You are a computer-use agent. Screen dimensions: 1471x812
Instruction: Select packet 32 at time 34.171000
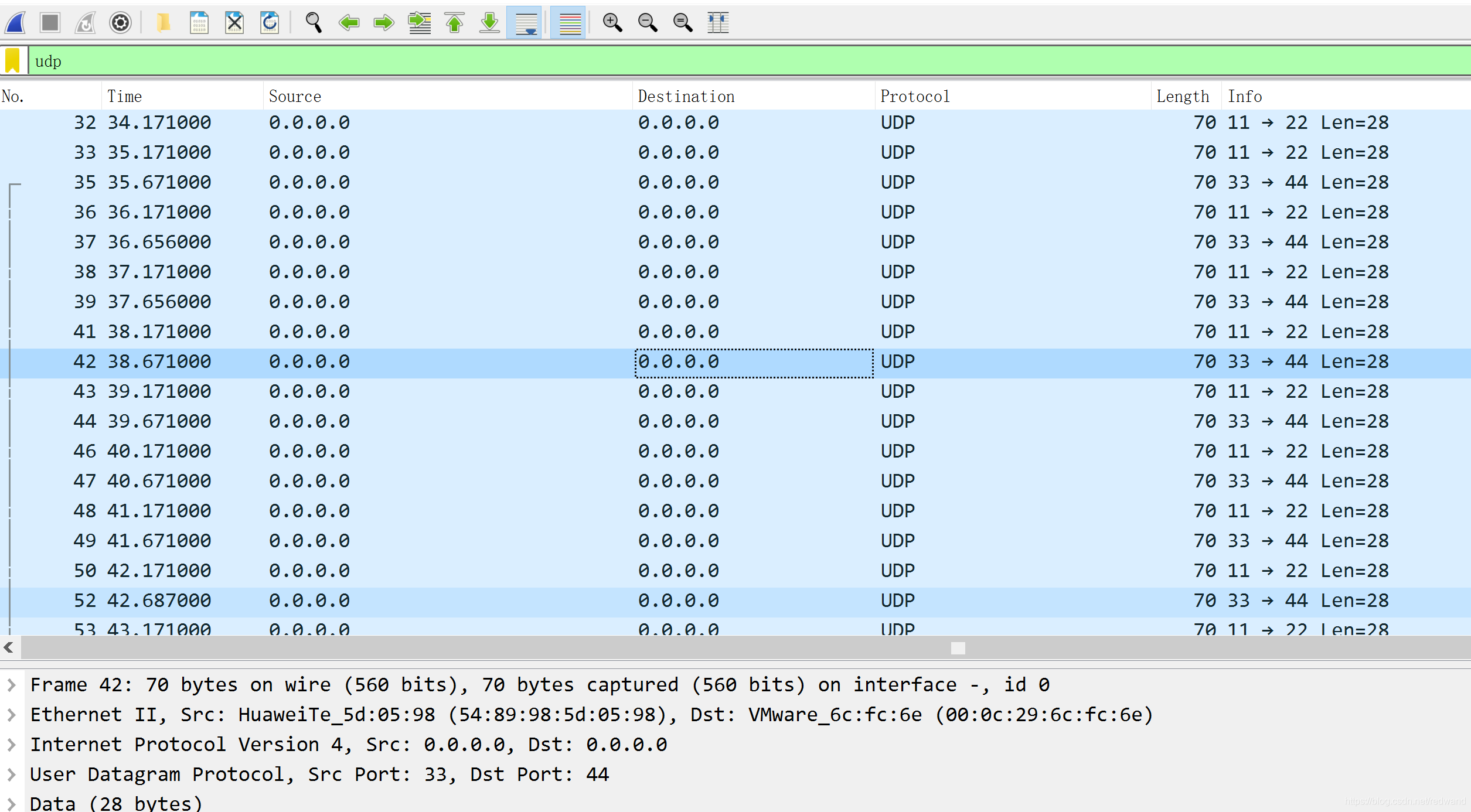[x=735, y=122]
